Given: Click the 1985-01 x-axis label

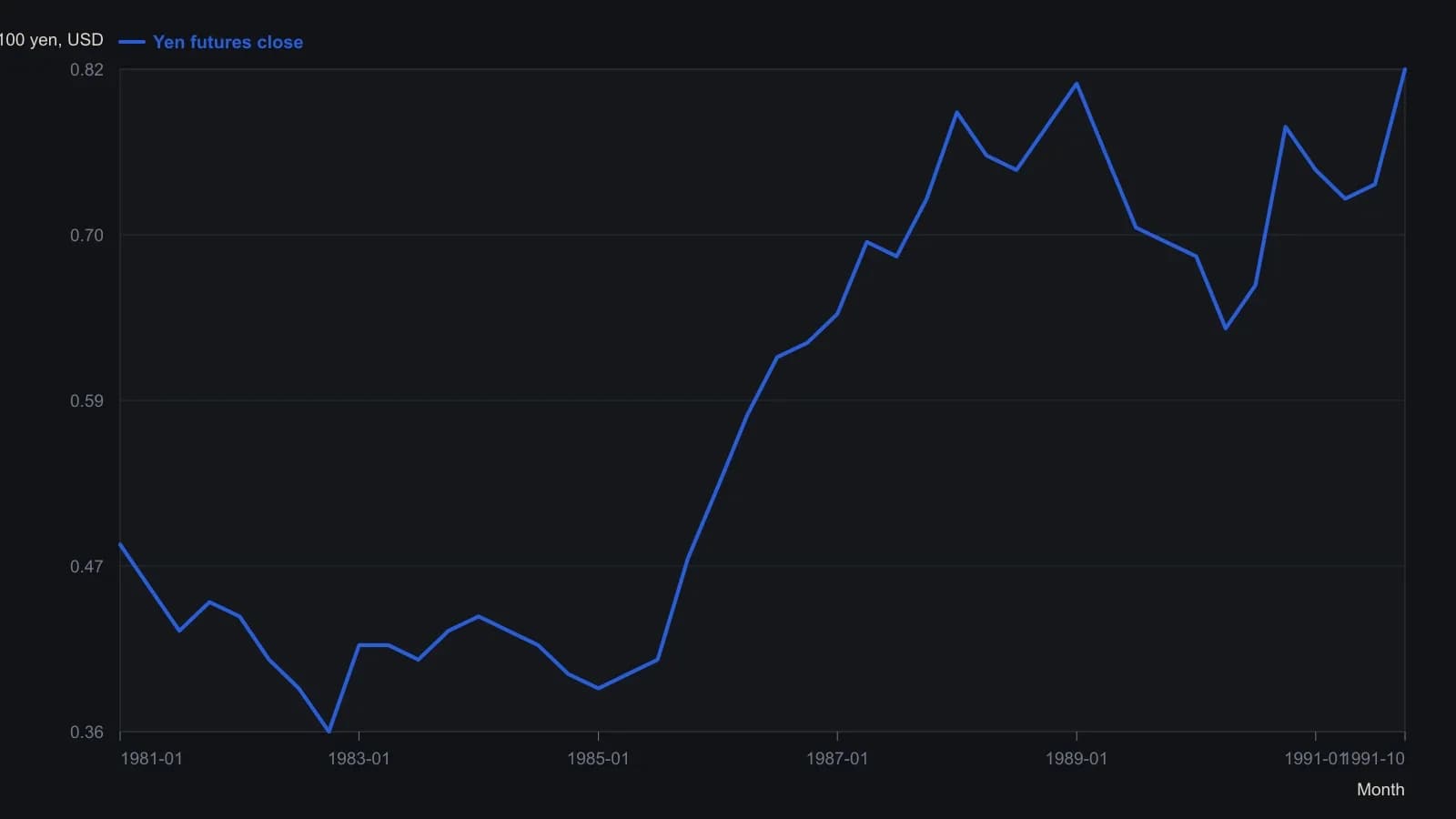Looking at the screenshot, I should pos(598,759).
